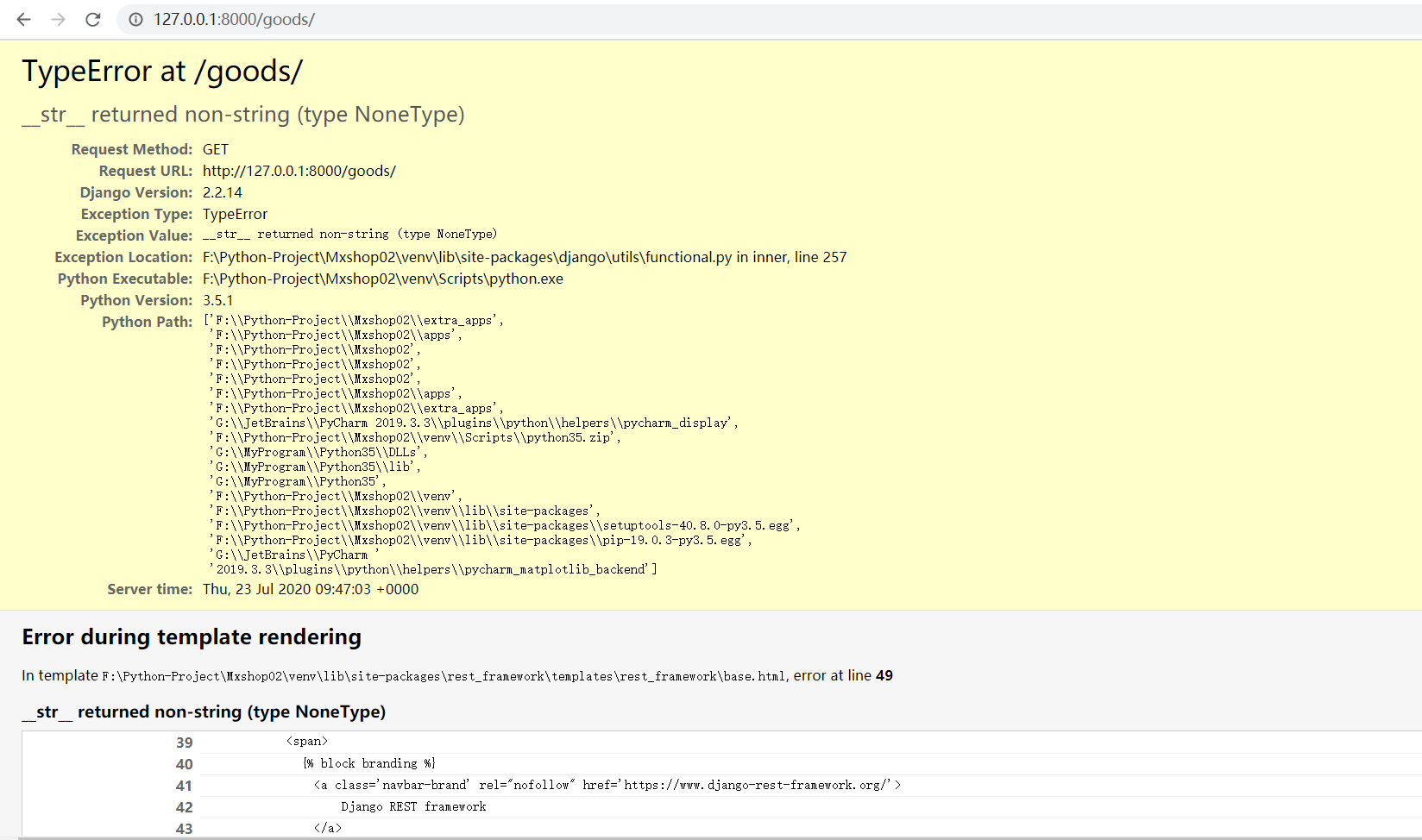Screen dimensions: 1422x840
Task: Click template source line number 39
Action: (x=184, y=743)
